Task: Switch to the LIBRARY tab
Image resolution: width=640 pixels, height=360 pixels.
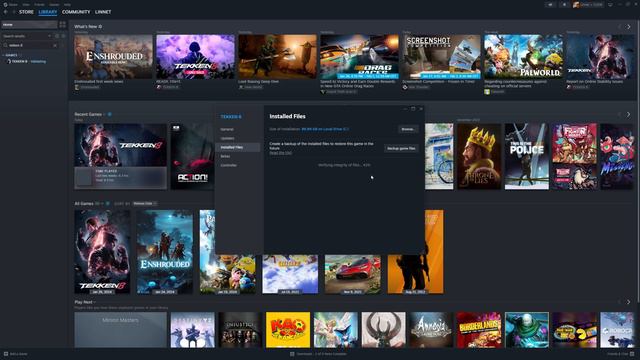Action: coord(48,12)
